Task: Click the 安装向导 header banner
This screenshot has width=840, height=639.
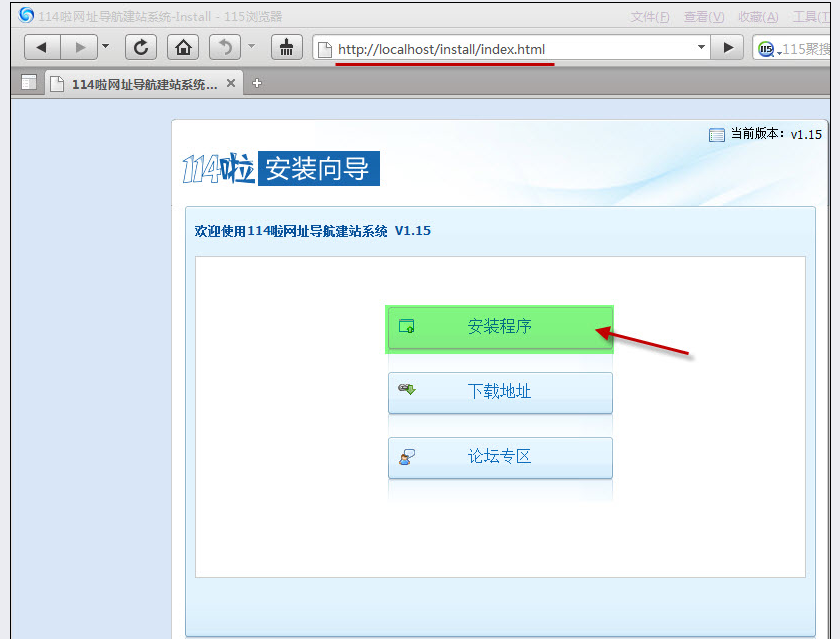Action: (x=319, y=168)
